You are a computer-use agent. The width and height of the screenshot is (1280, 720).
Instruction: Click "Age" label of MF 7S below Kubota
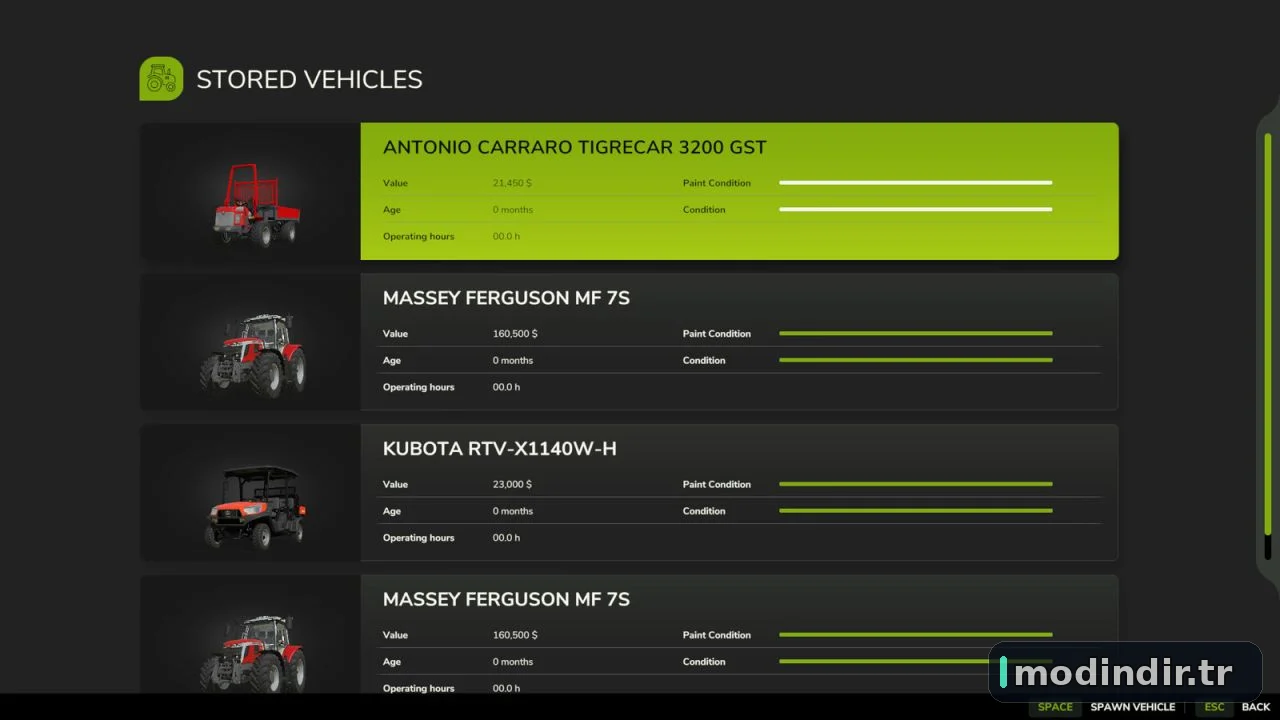pos(392,662)
